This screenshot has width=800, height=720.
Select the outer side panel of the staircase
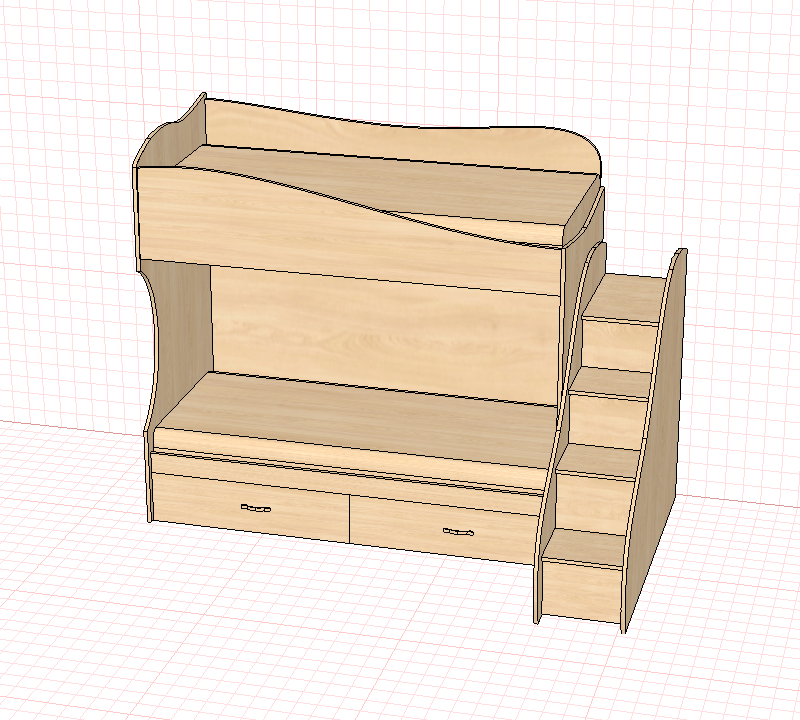pos(656,439)
